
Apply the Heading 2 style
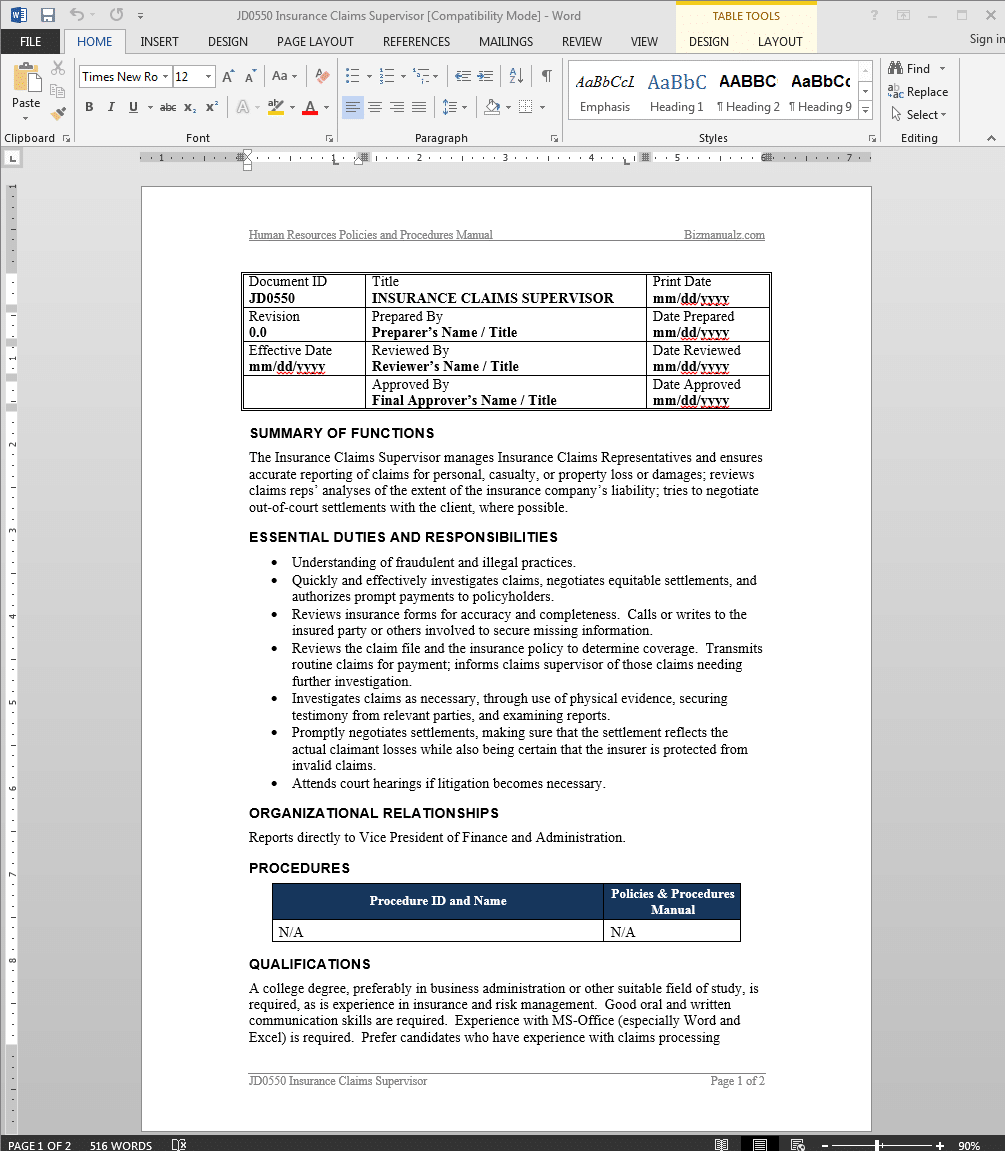coord(748,91)
